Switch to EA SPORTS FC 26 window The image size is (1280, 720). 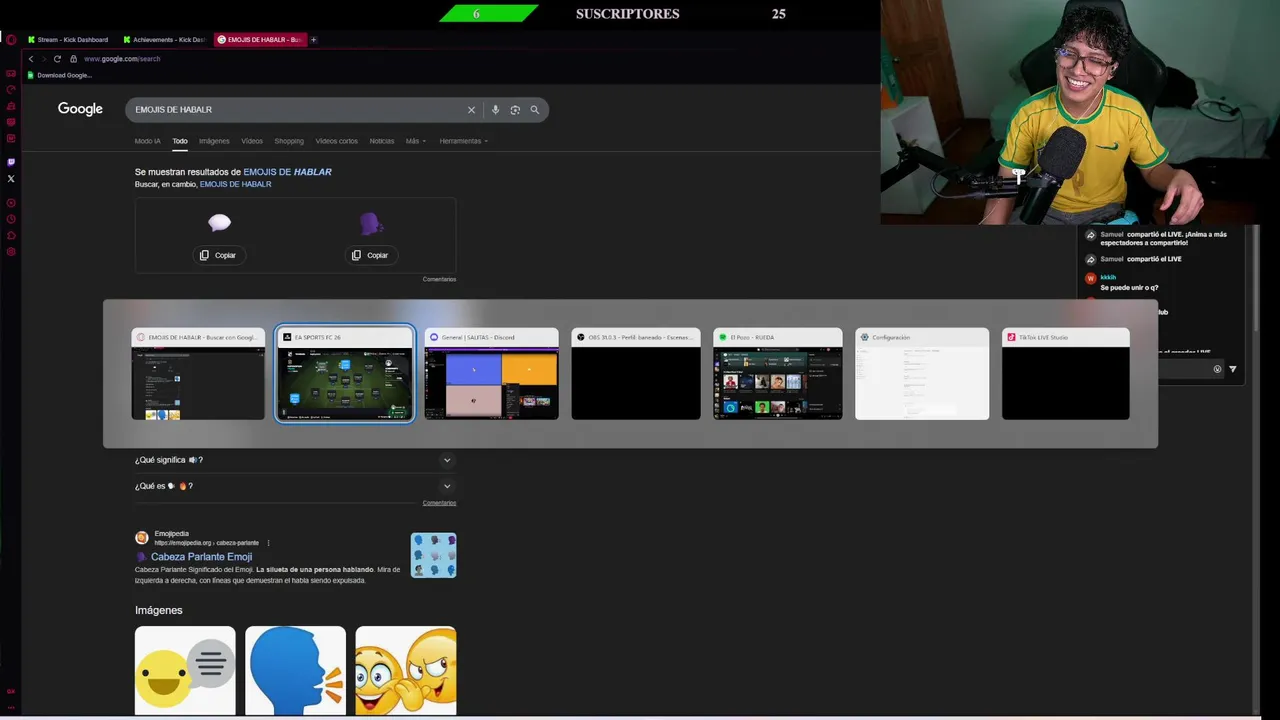click(x=345, y=374)
